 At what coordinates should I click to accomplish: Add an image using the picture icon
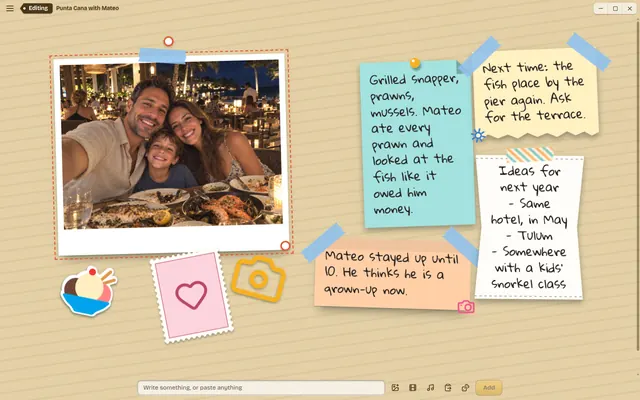pos(395,388)
